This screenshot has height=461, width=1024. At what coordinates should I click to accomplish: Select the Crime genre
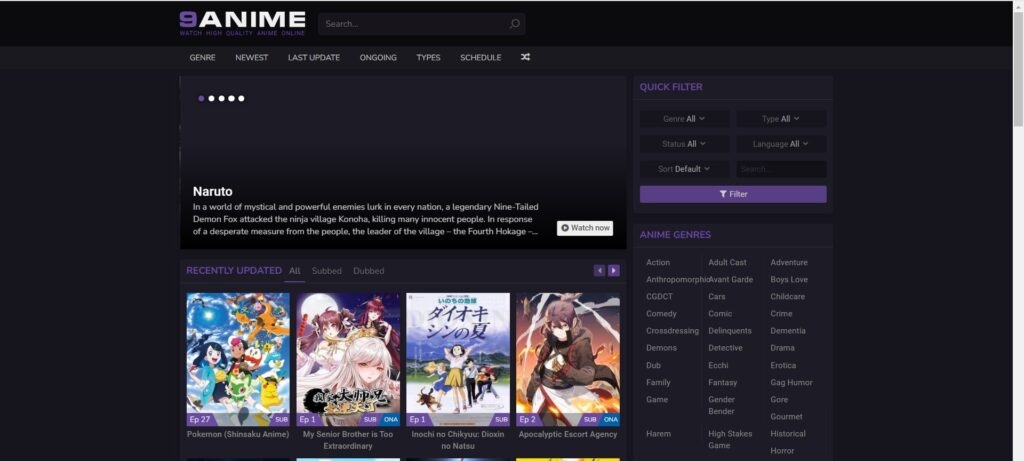click(781, 313)
